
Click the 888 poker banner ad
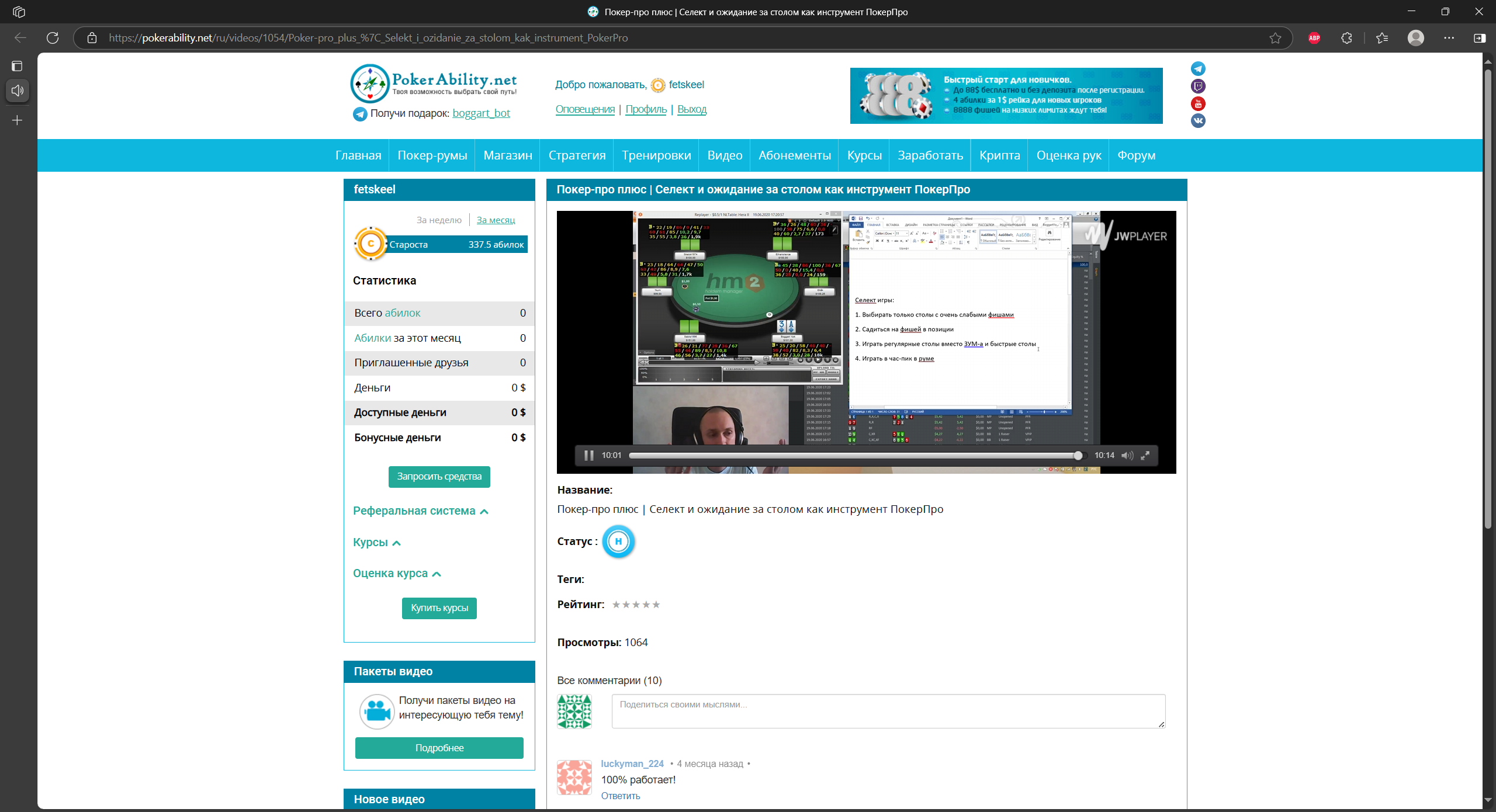(x=1006, y=96)
